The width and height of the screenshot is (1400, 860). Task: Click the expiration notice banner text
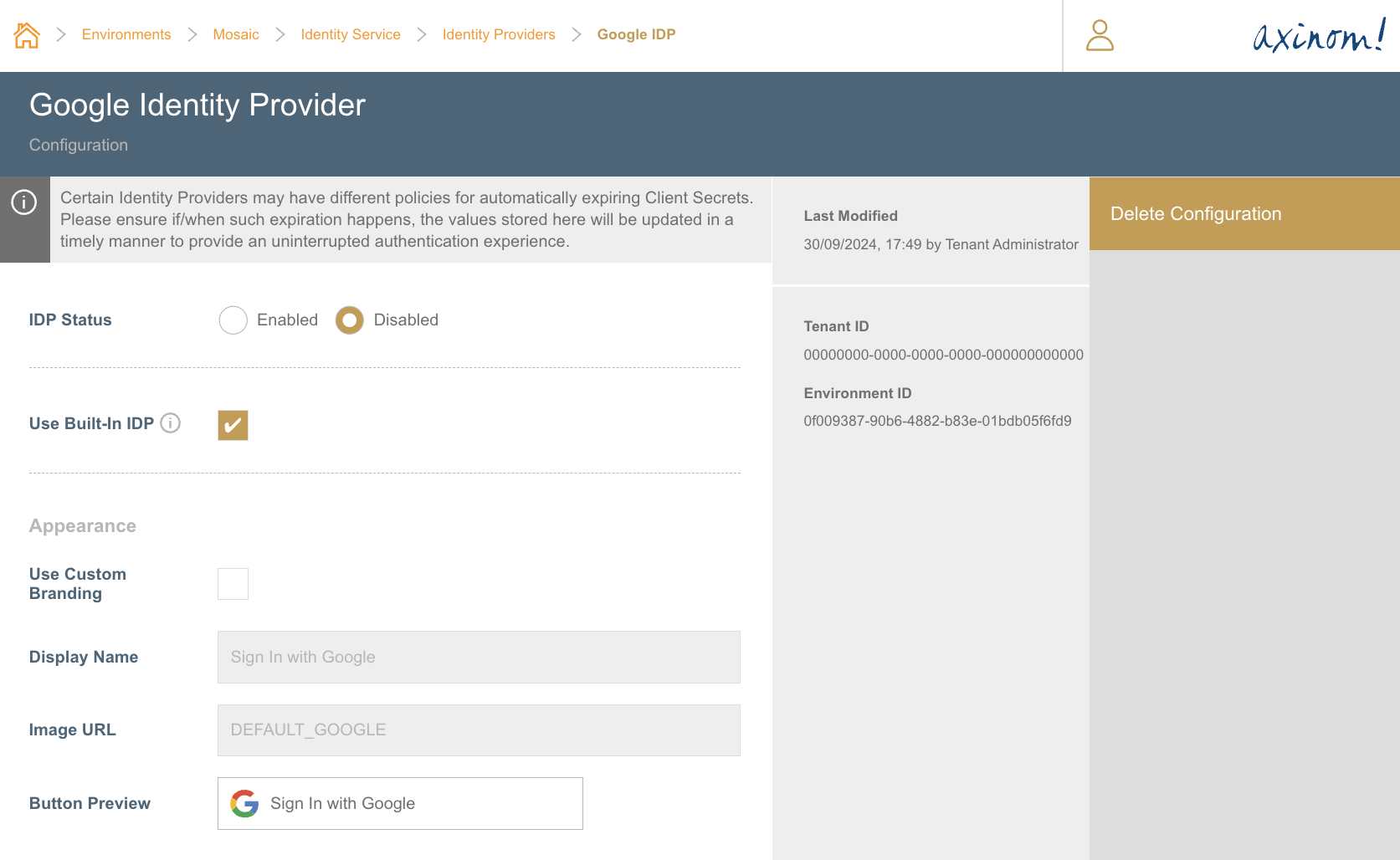pos(407,219)
